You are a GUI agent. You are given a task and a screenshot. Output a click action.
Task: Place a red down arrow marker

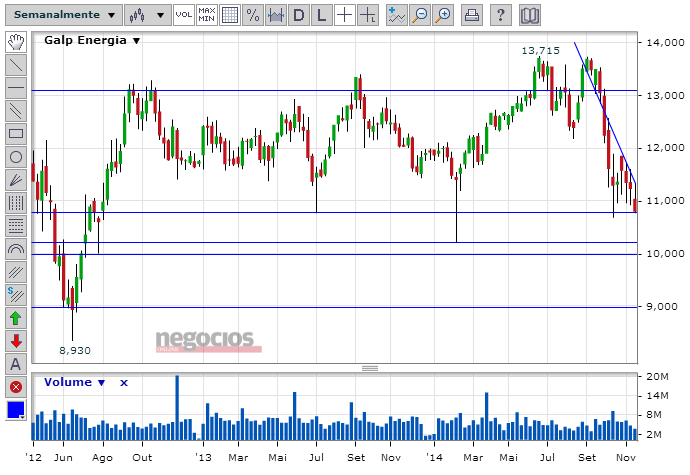pos(16,341)
